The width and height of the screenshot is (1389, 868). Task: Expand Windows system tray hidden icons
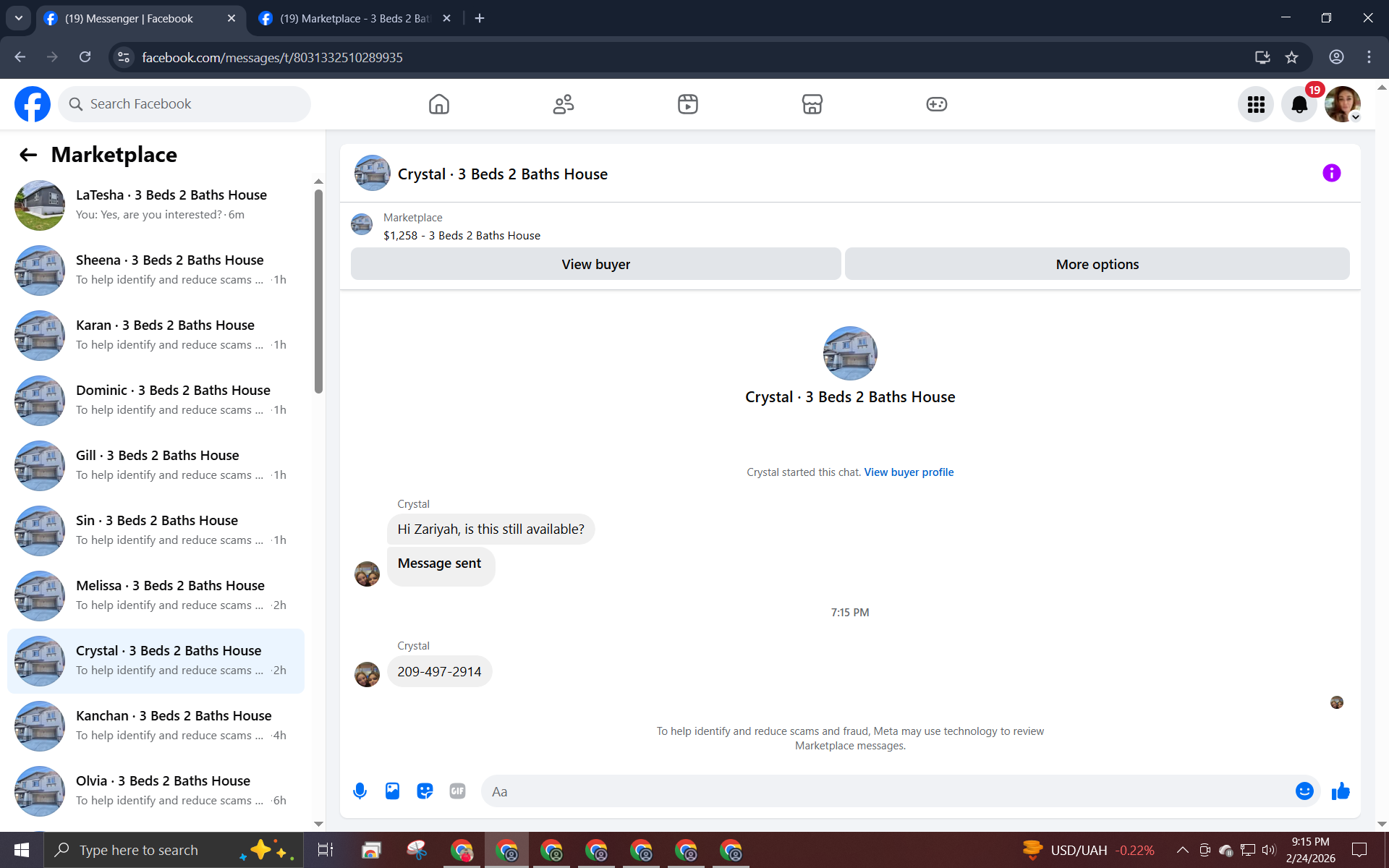[1182, 850]
